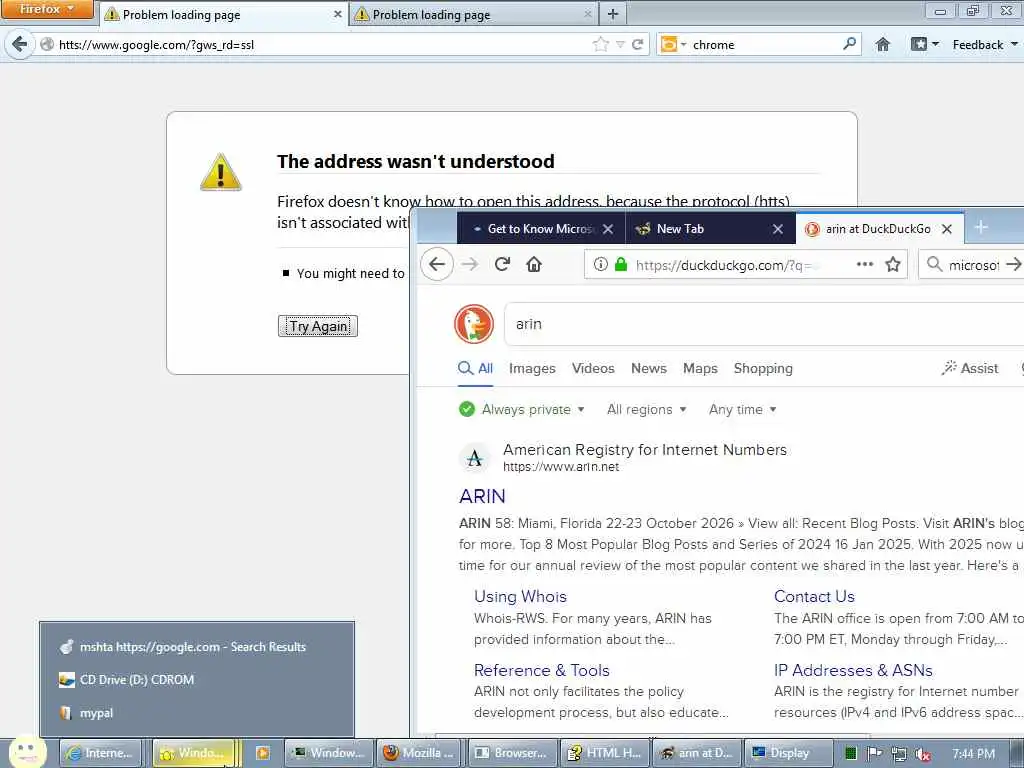The width and height of the screenshot is (1024, 768).
Task: Open the Using Whois sublink
Action: pyautogui.click(x=520, y=596)
